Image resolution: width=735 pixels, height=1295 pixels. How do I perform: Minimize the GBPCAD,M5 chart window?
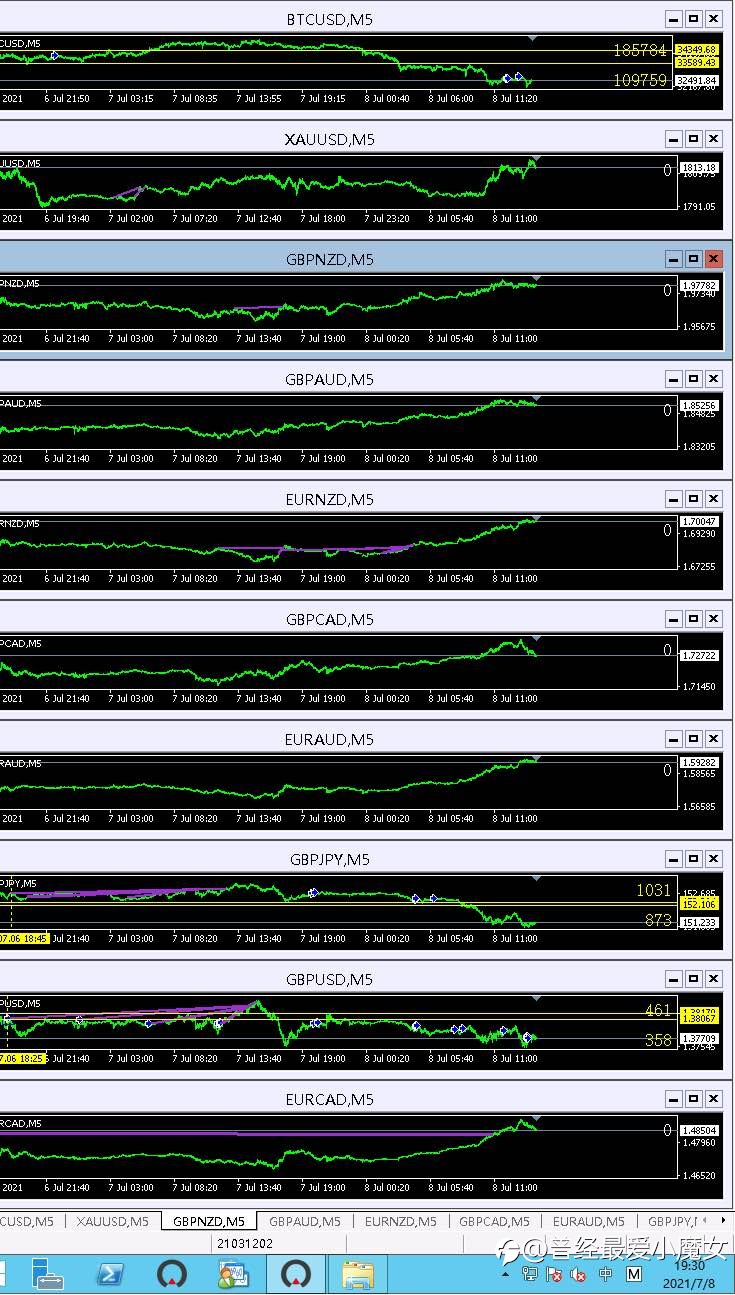(x=673, y=619)
